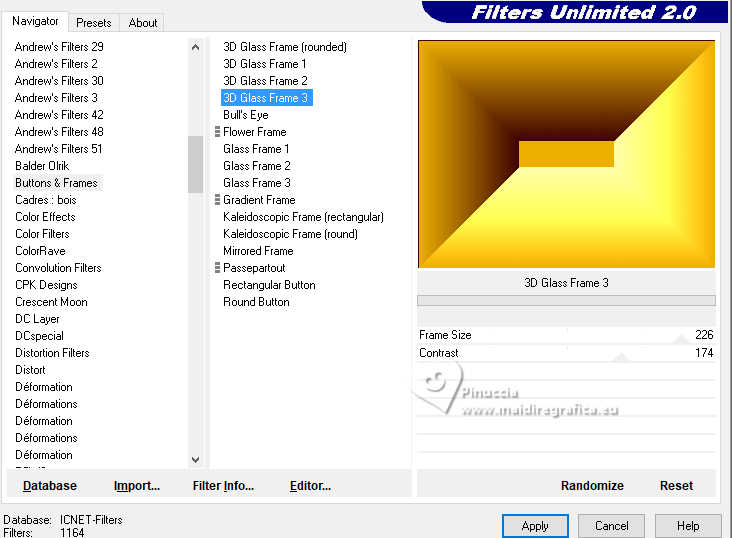Adjust the Frame Size slider handle
The image size is (732, 538).
(681, 341)
